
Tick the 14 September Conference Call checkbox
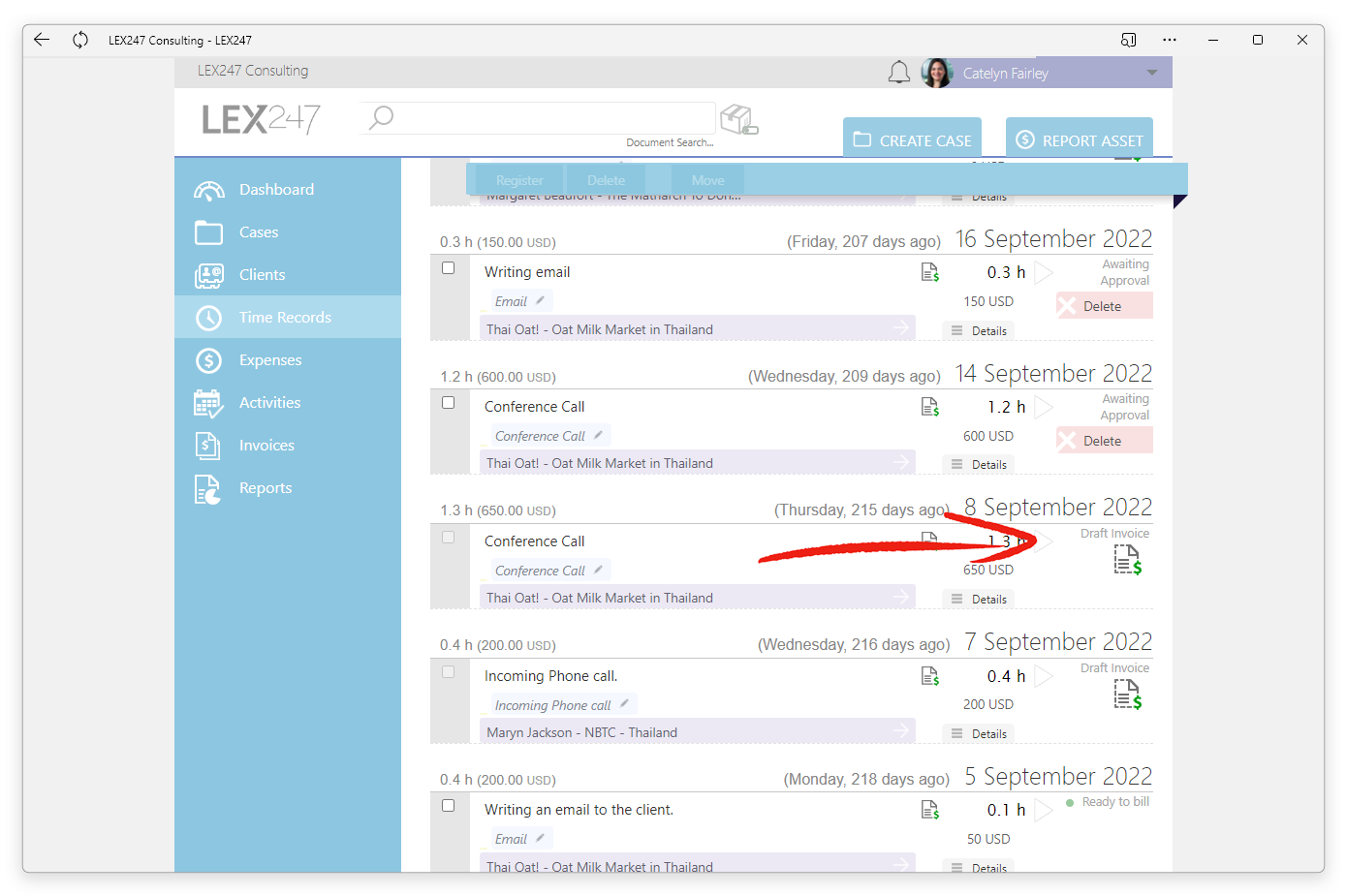(448, 403)
